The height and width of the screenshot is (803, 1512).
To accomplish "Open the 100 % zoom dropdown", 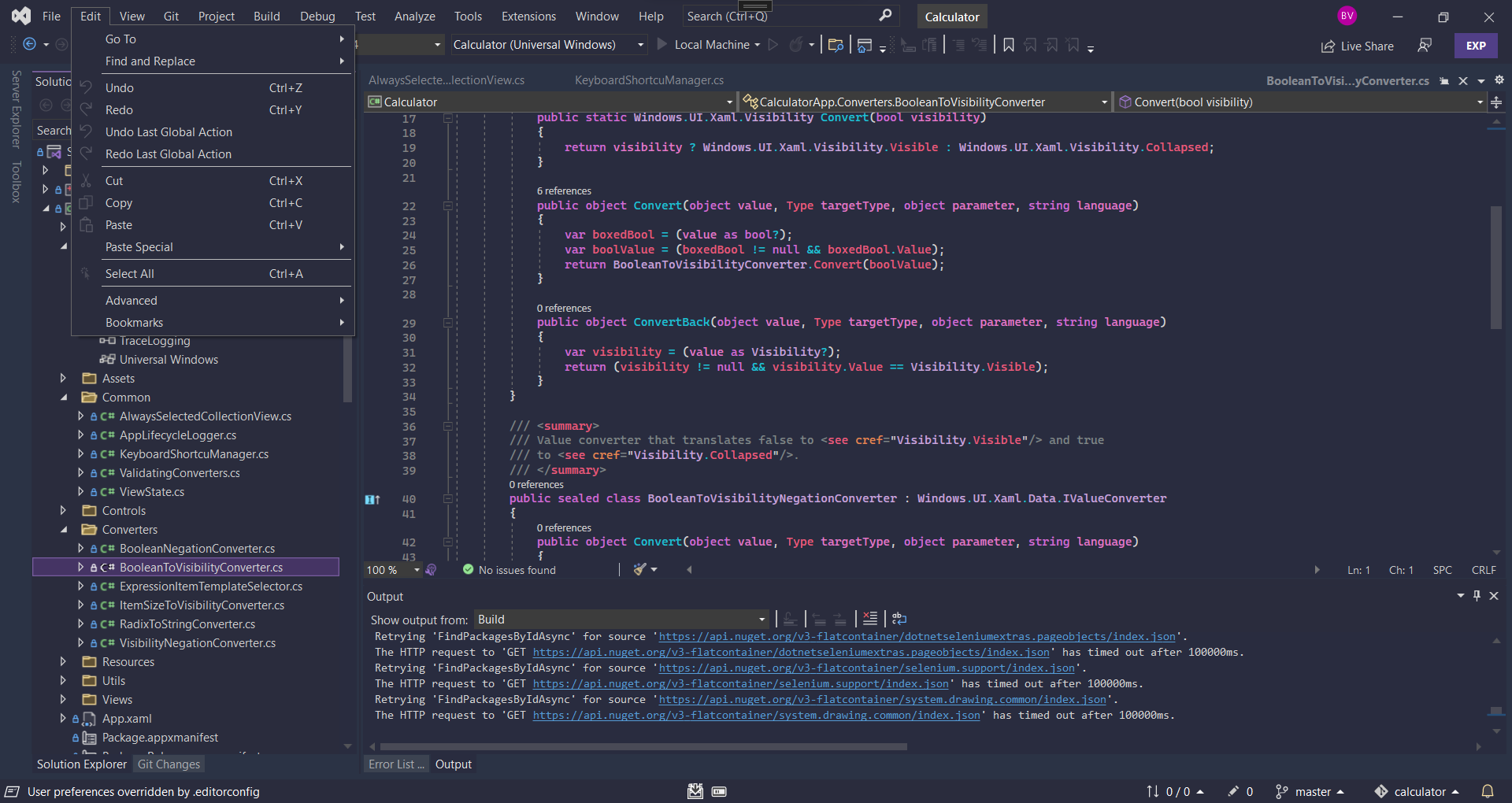I will coord(393,570).
